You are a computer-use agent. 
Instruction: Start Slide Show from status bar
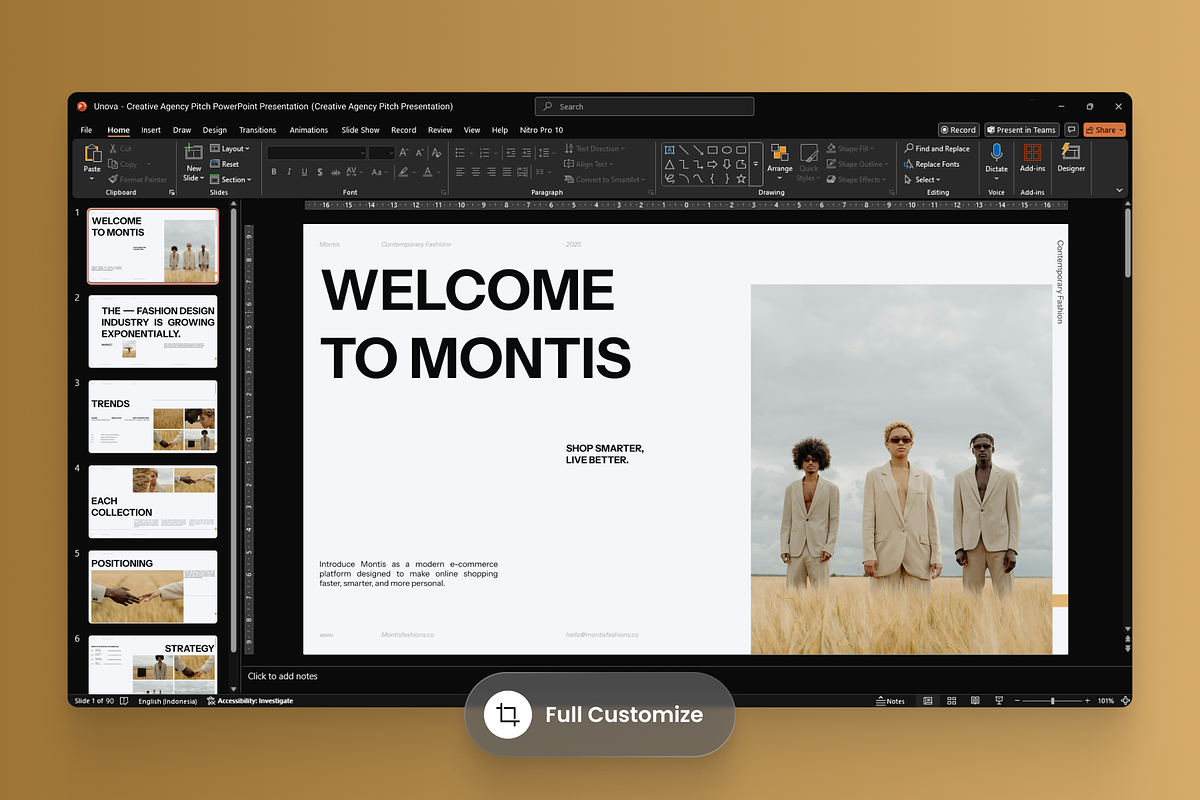click(999, 701)
